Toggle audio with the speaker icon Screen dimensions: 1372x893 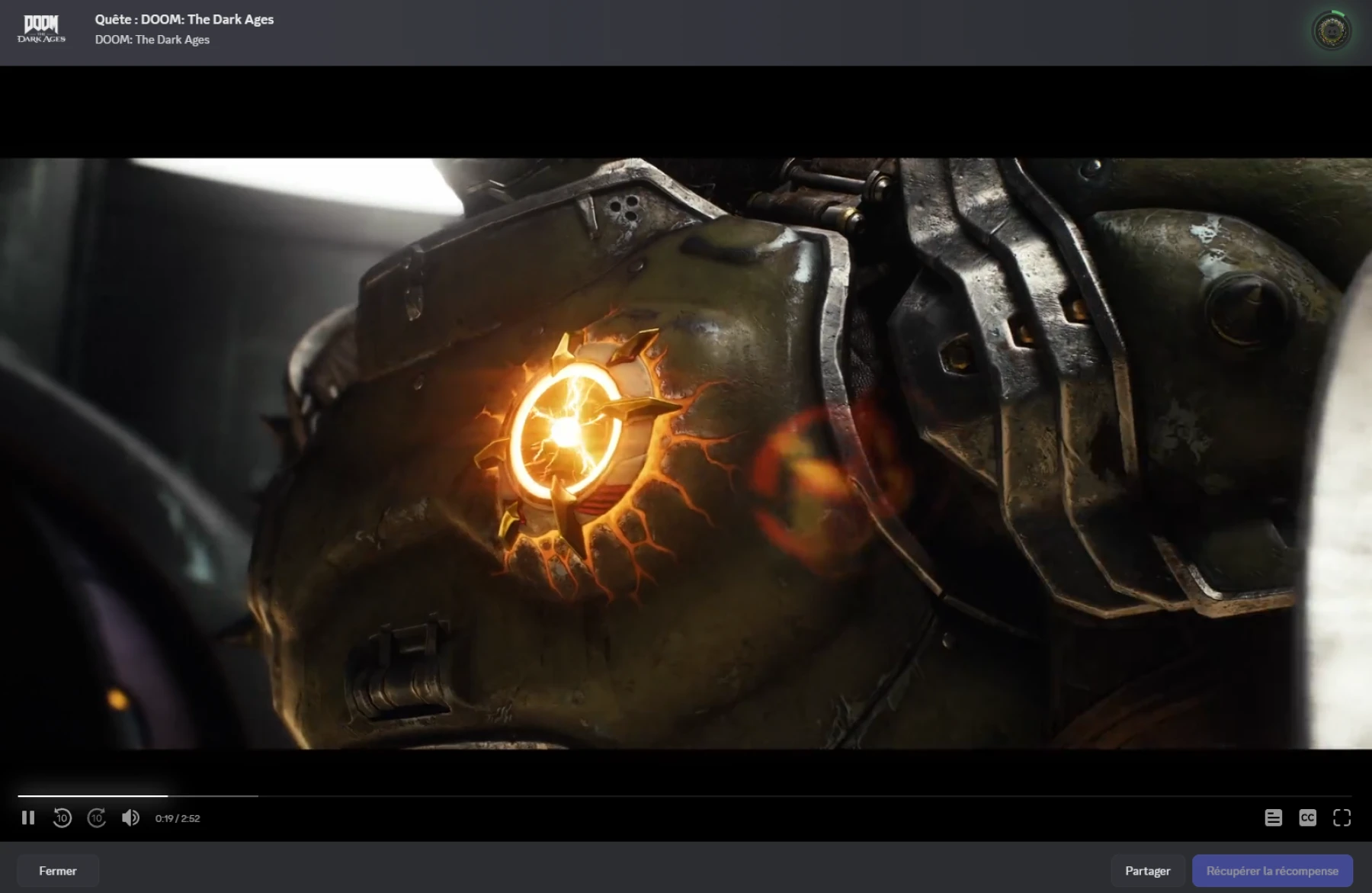(131, 818)
